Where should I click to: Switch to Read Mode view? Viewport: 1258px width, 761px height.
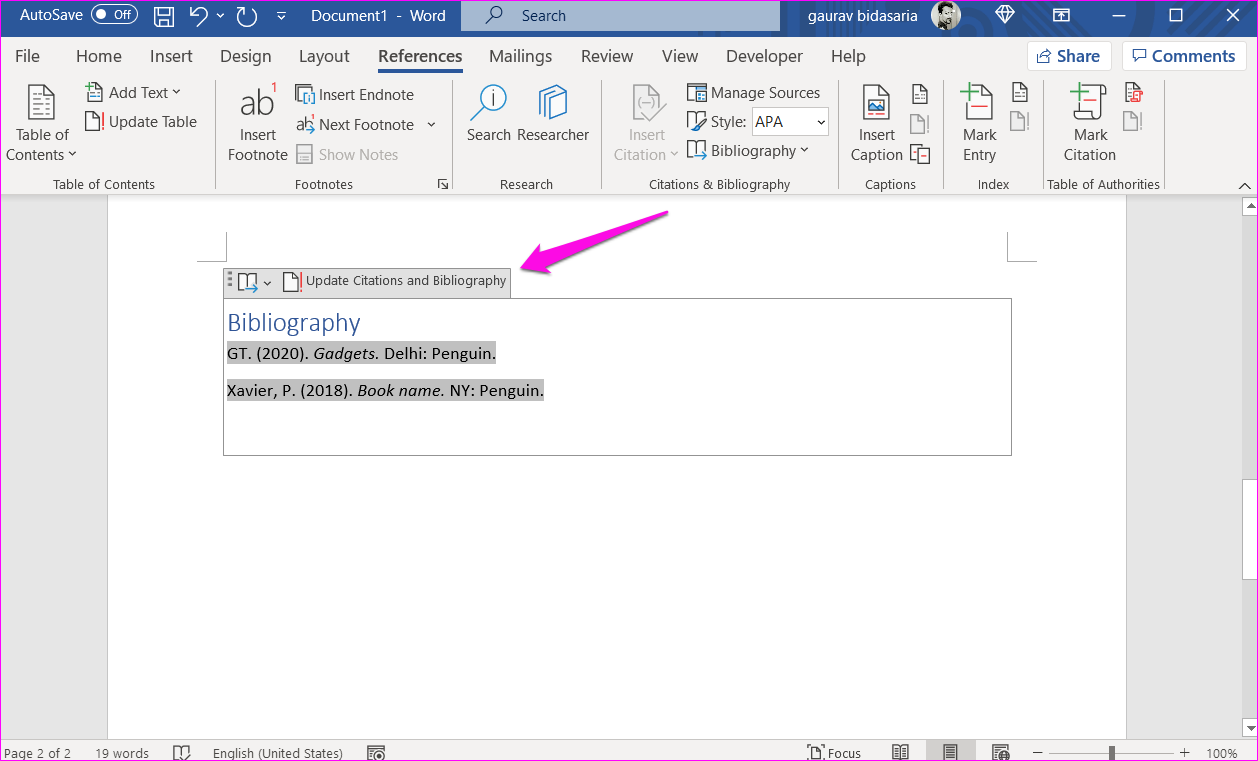coord(900,752)
